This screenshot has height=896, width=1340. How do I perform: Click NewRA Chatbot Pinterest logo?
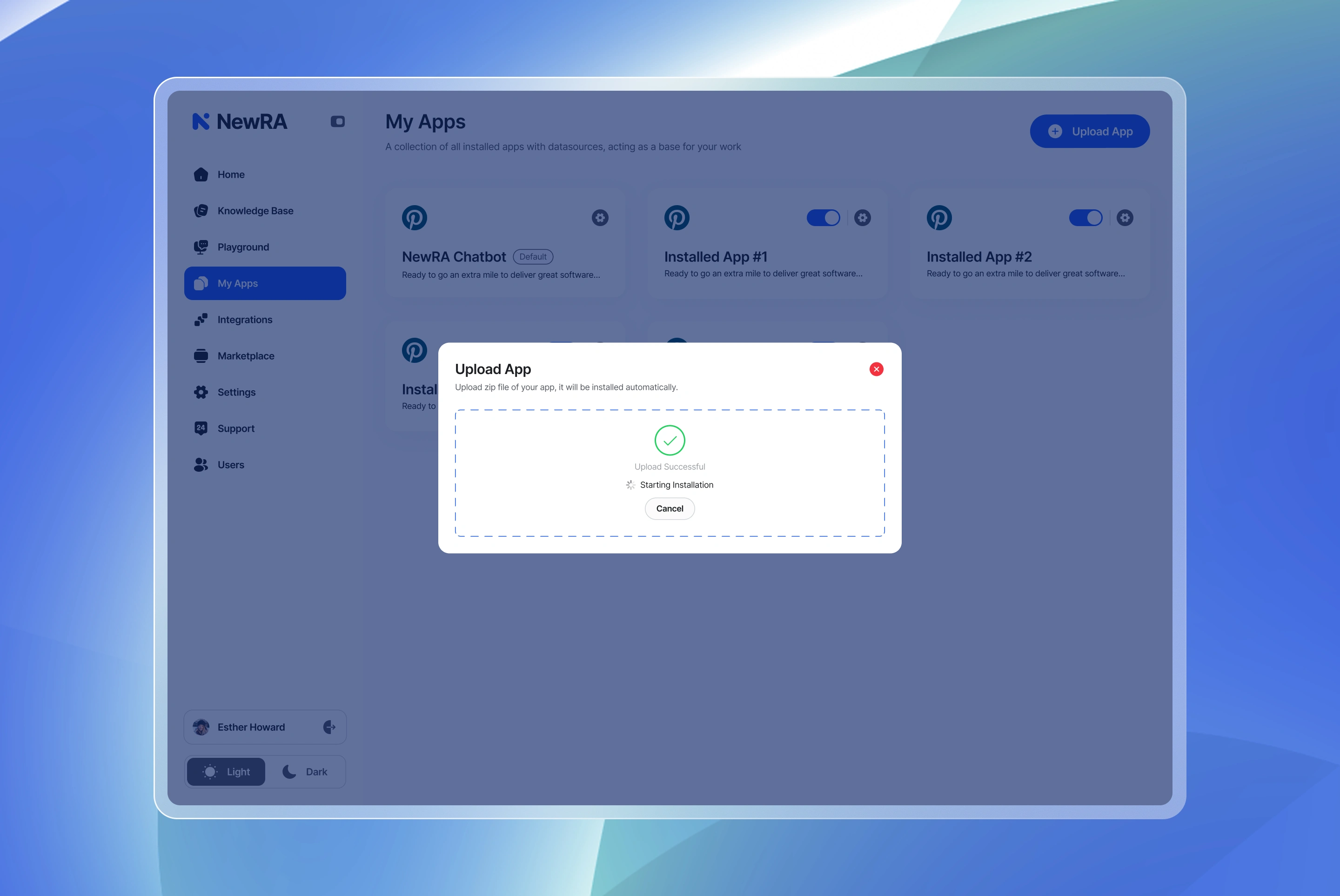pyautogui.click(x=414, y=218)
